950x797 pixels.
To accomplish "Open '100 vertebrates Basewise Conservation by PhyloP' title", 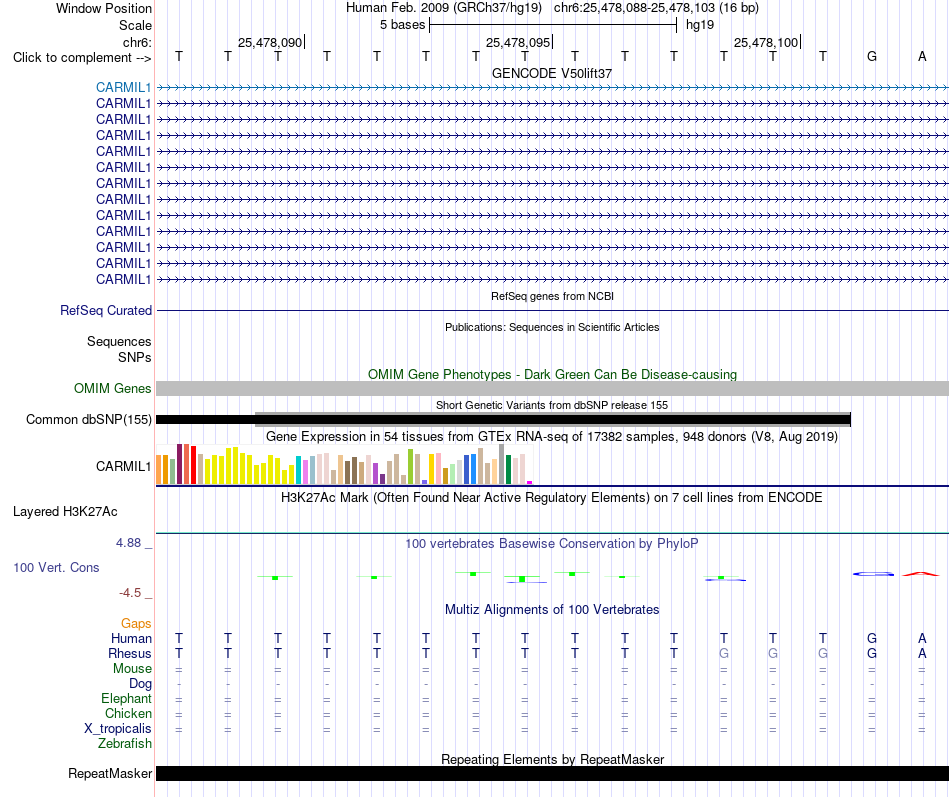I will pyautogui.click(x=552, y=544).
